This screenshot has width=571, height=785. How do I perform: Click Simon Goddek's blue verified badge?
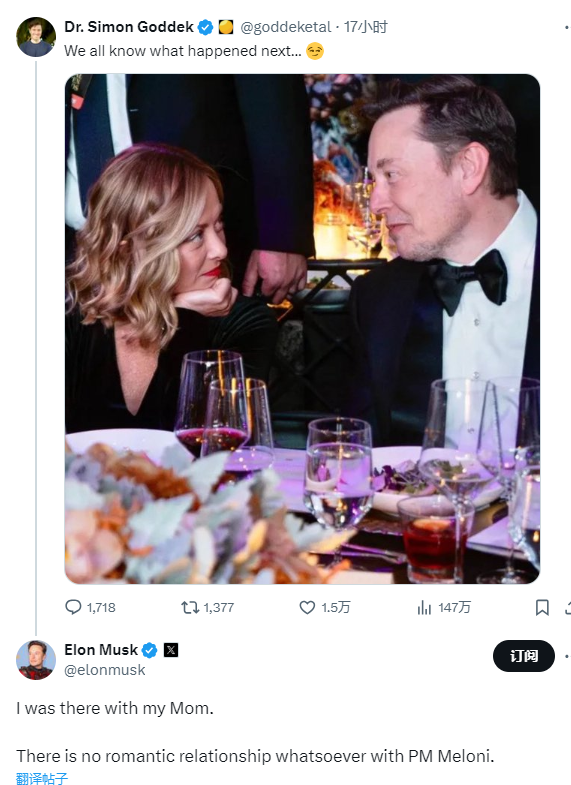pyautogui.click(x=205, y=27)
